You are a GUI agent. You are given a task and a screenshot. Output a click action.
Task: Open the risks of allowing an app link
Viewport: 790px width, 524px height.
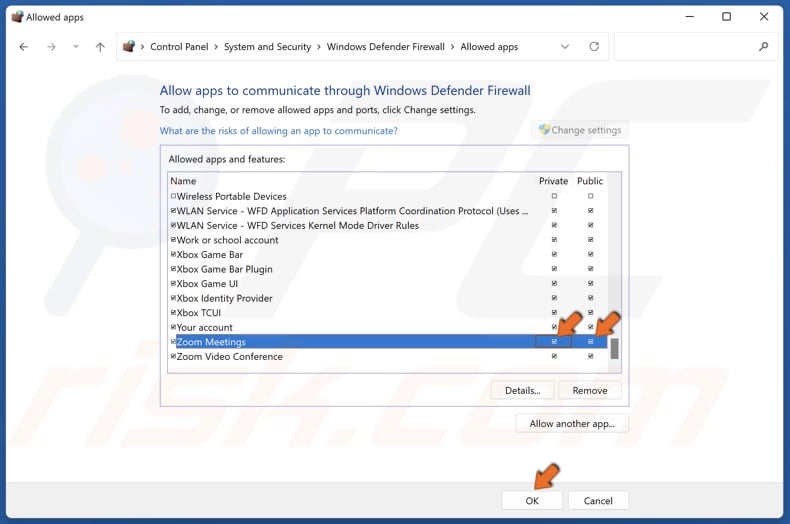coord(279,130)
